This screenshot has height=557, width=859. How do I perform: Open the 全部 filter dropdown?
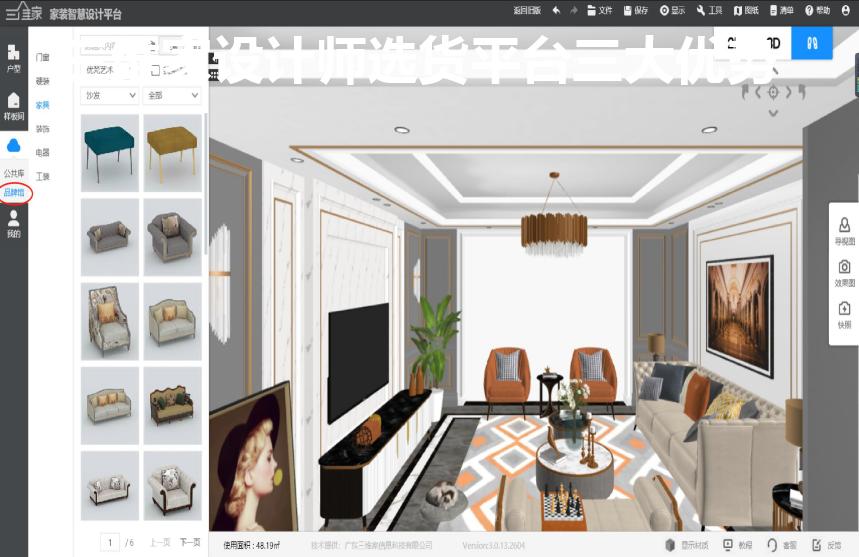tap(172, 95)
